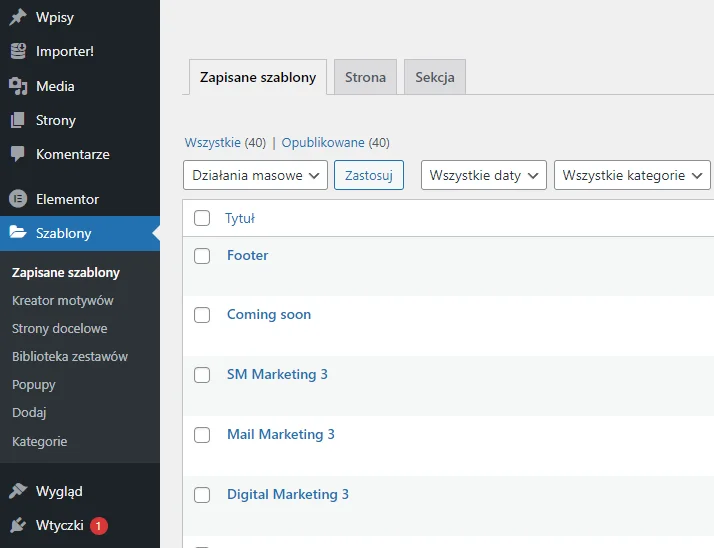
Task: Open the Digital Marketing 3 template
Action: click(x=288, y=494)
